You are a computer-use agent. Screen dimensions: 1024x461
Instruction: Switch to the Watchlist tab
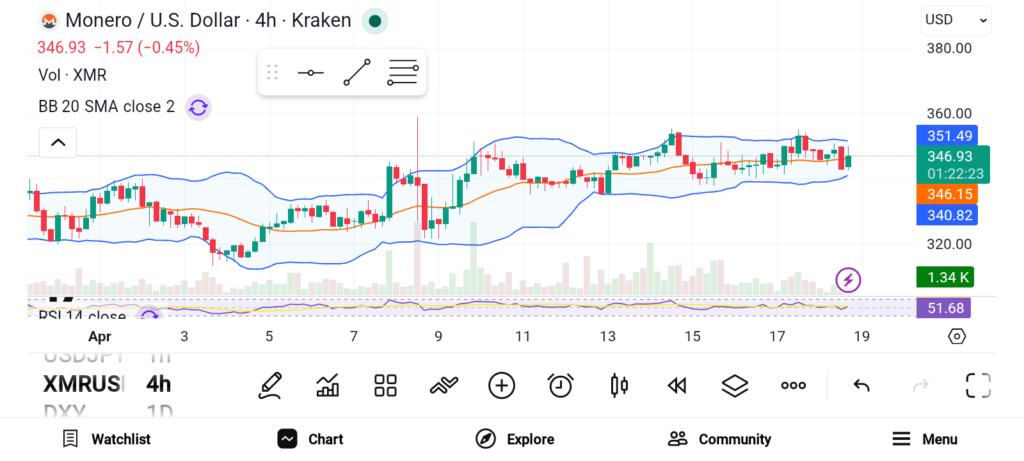106,439
